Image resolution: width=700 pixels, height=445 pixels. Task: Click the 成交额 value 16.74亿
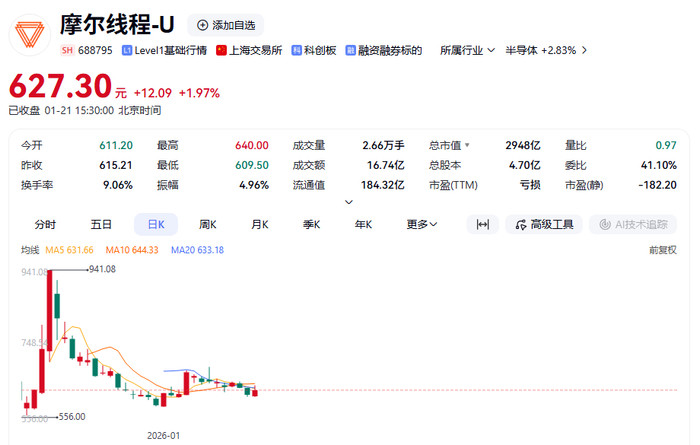click(386, 165)
